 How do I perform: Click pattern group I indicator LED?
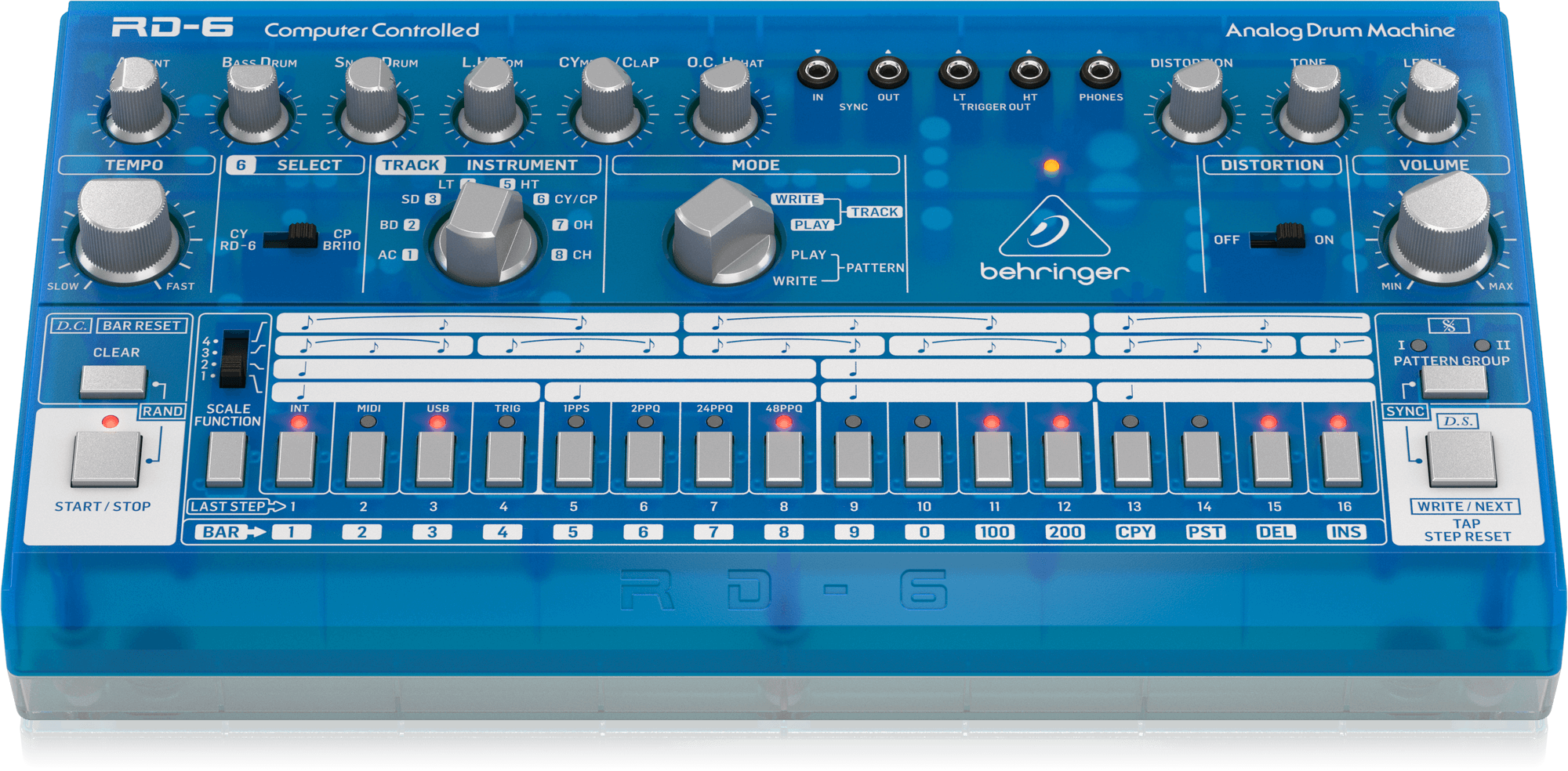pyautogui.click(x=1418, y=346)
